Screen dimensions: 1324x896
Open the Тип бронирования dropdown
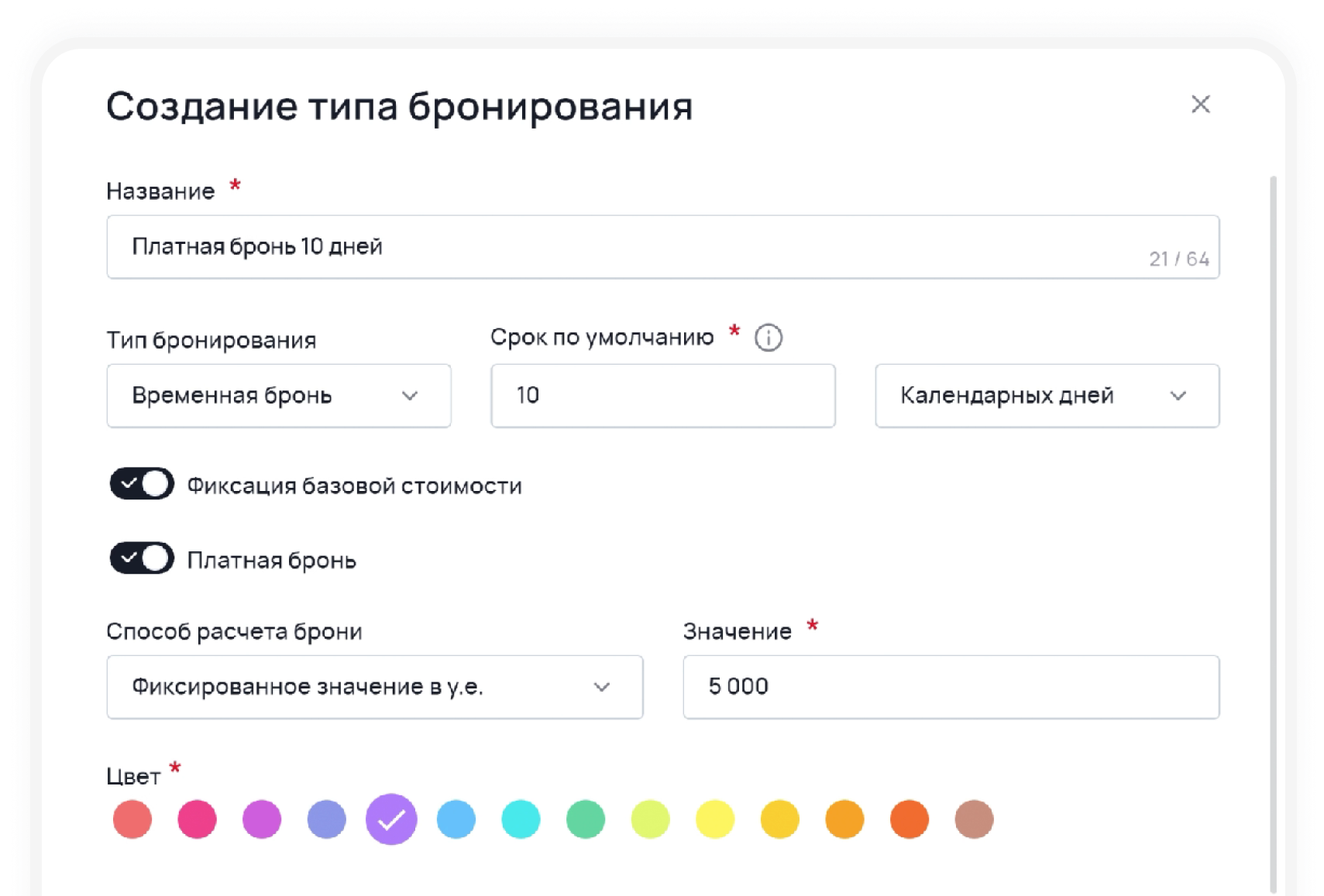click(x=279, y=396)
